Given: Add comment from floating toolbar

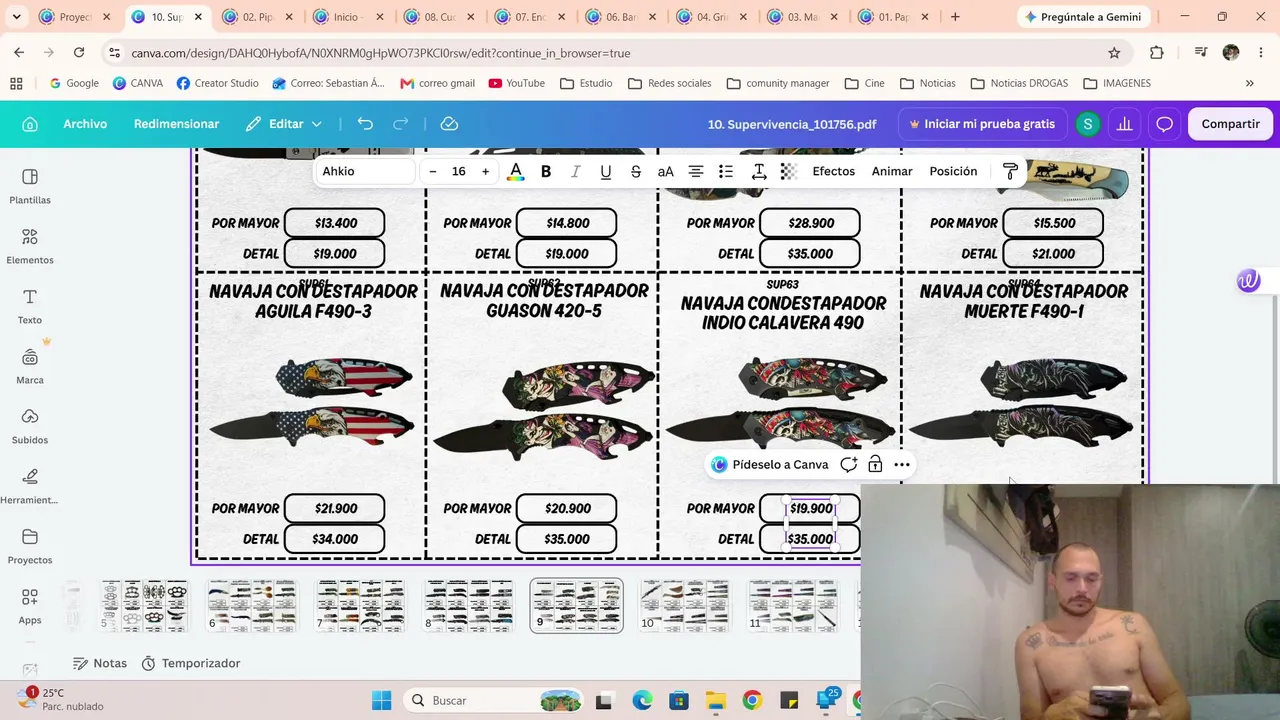Looking at the screenshot, I should 849,464.
